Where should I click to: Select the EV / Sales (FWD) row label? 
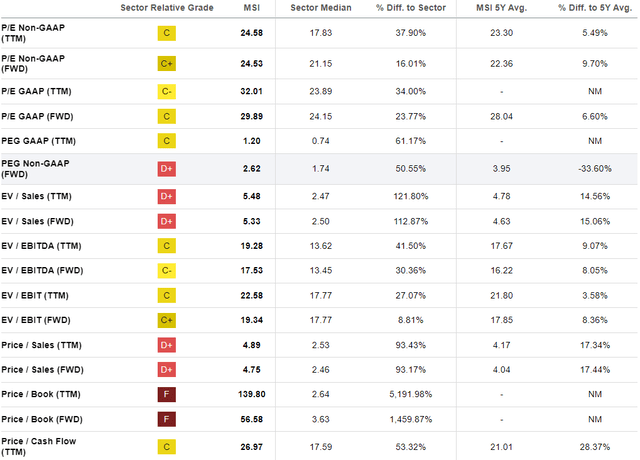pyautogui.click(x=38, y=221)
